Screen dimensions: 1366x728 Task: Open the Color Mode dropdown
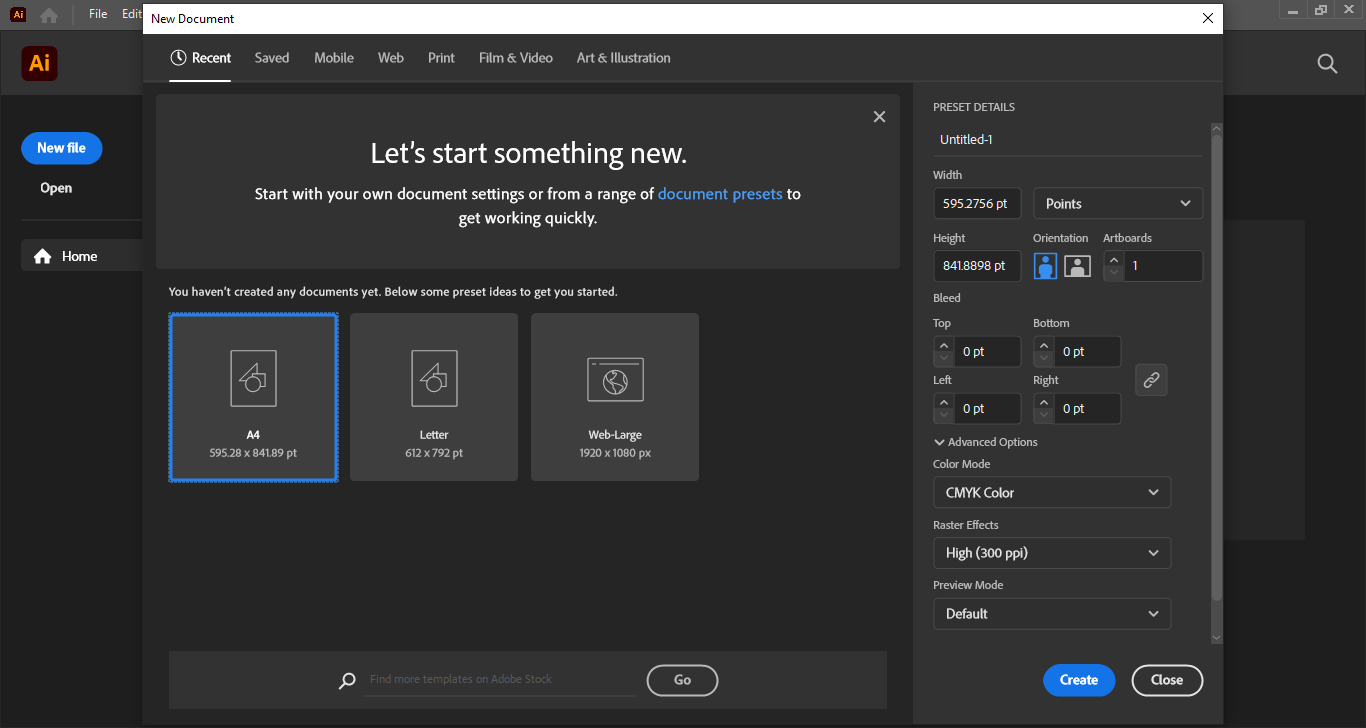click(1051, 492)
